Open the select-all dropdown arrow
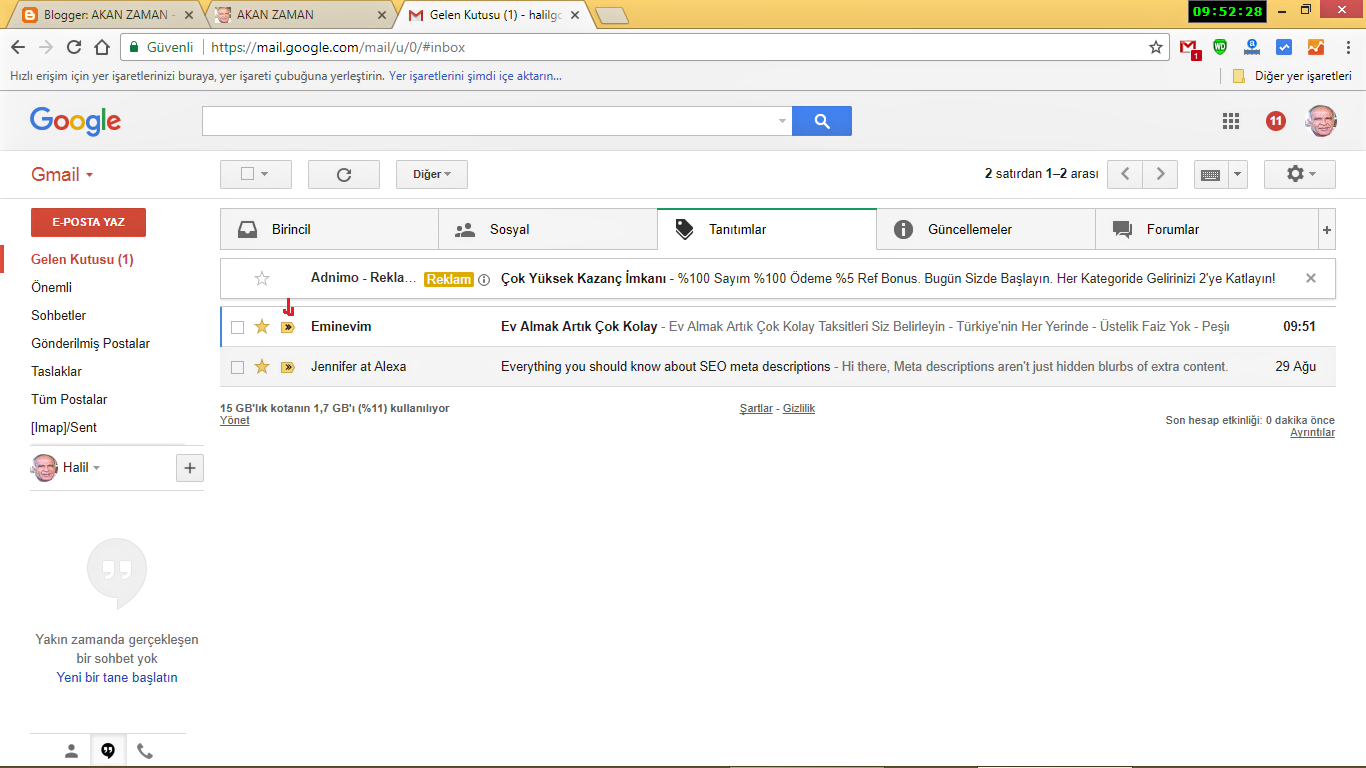 (265, 174)
